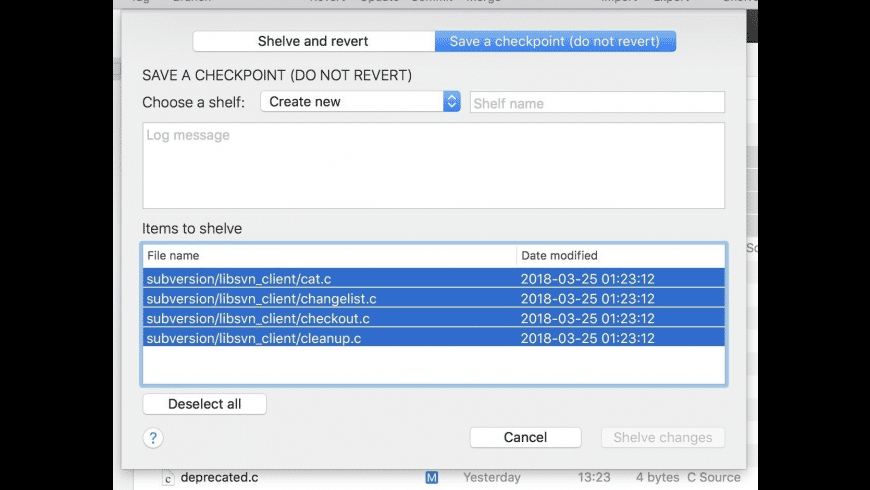Image resolution: width=870 pixels, height=490 pixels.
Task: Click the Shelve changes button
Action: click(x=663, y=437)
